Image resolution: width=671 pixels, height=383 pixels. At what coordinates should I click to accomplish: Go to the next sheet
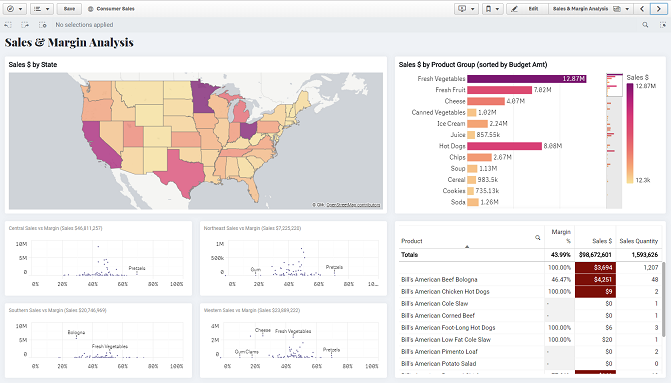658,9
